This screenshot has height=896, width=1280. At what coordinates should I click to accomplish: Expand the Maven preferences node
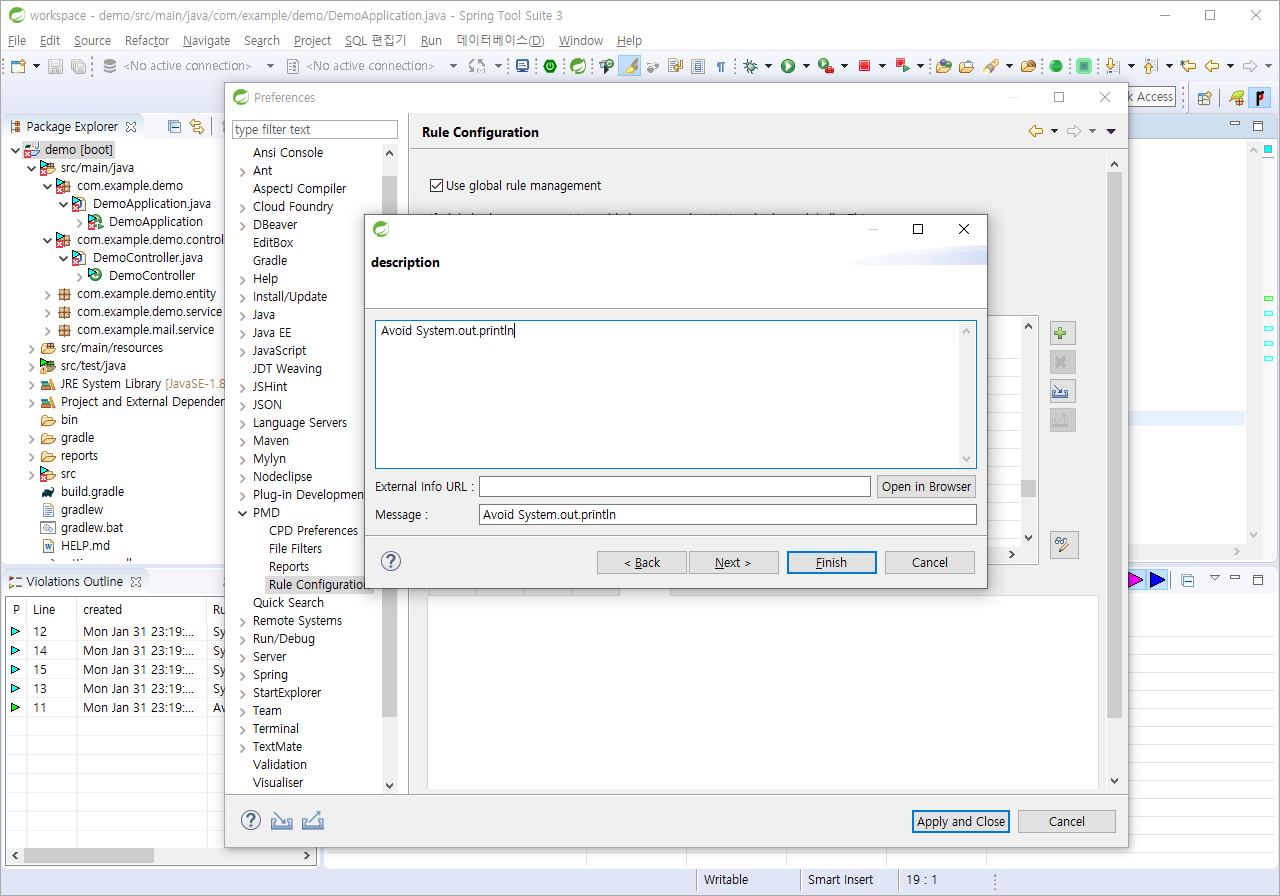pyautogui.click(x=242, y=441)
